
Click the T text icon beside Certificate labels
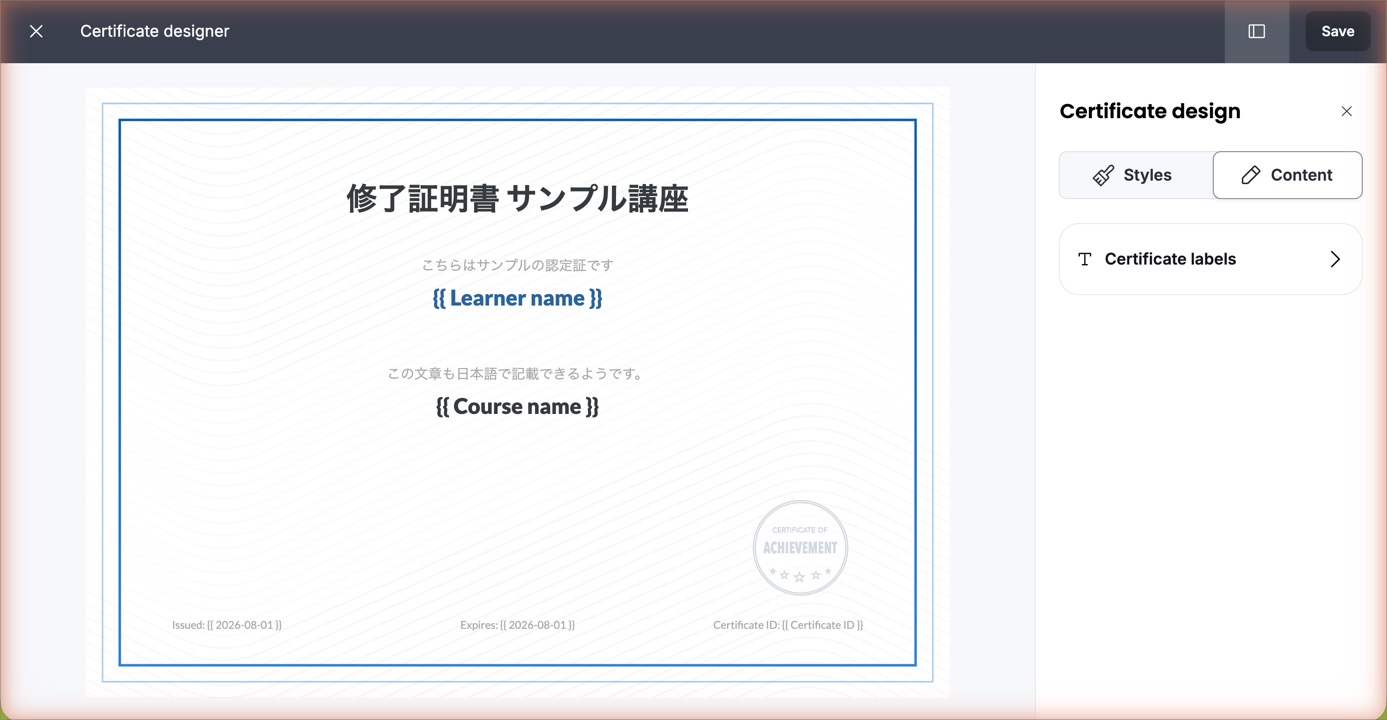pyautogui.click(x=1084, y=259)
